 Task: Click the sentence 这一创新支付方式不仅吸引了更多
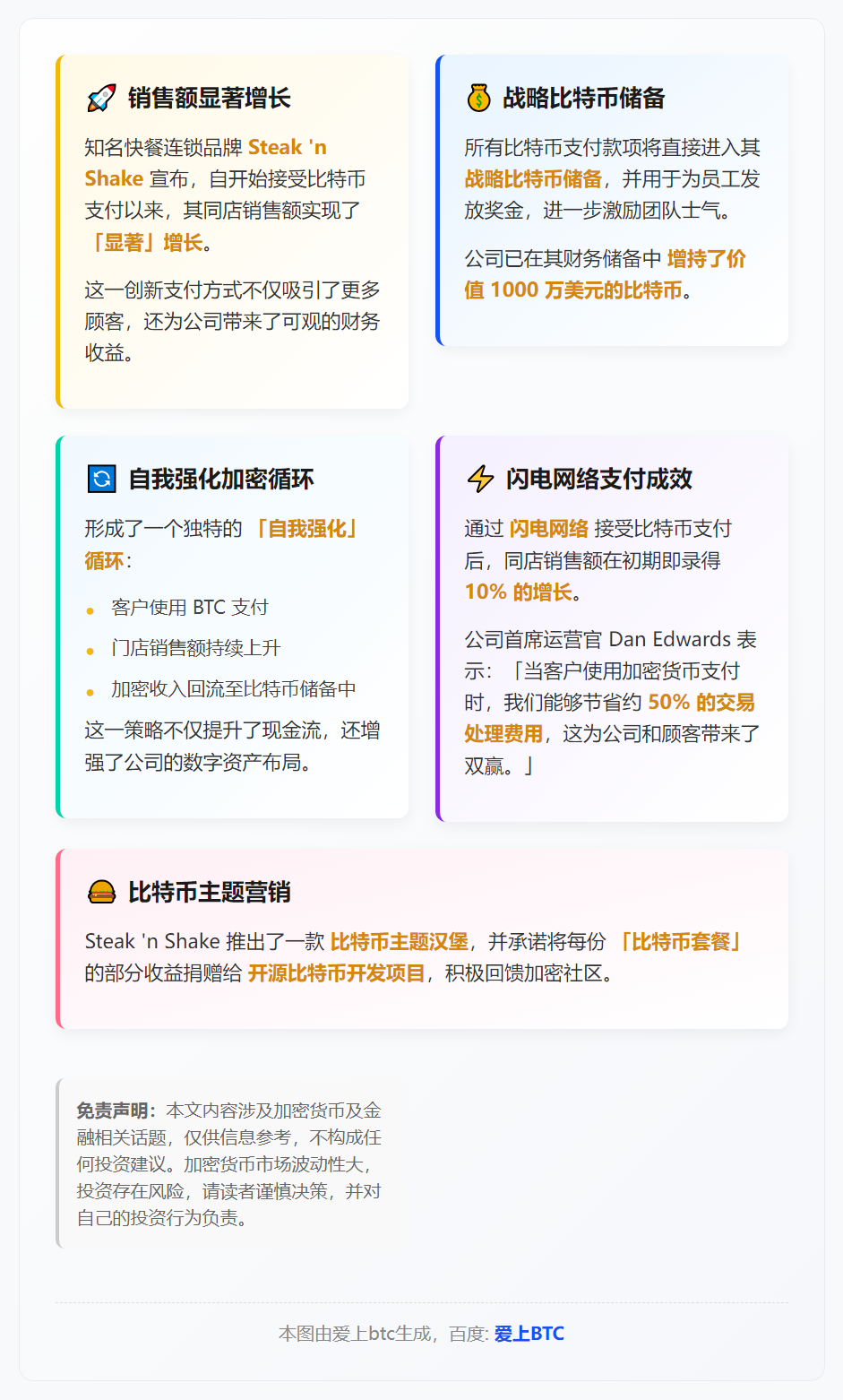[233, 290]
